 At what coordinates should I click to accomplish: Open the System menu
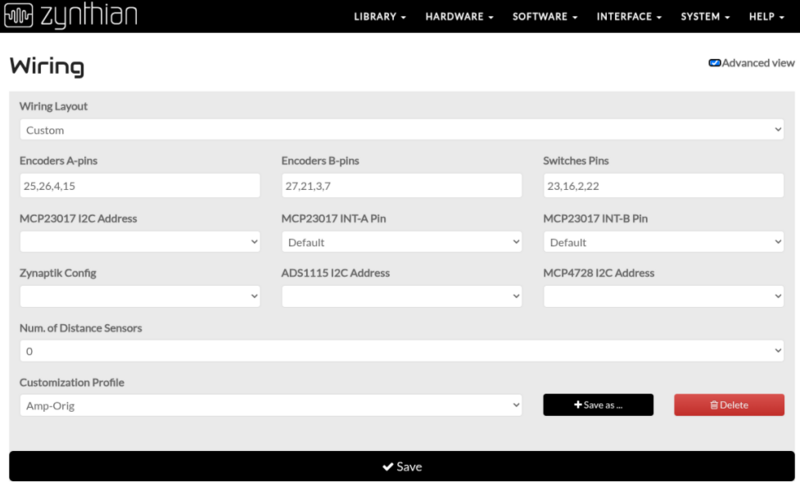tap(705, 17)
